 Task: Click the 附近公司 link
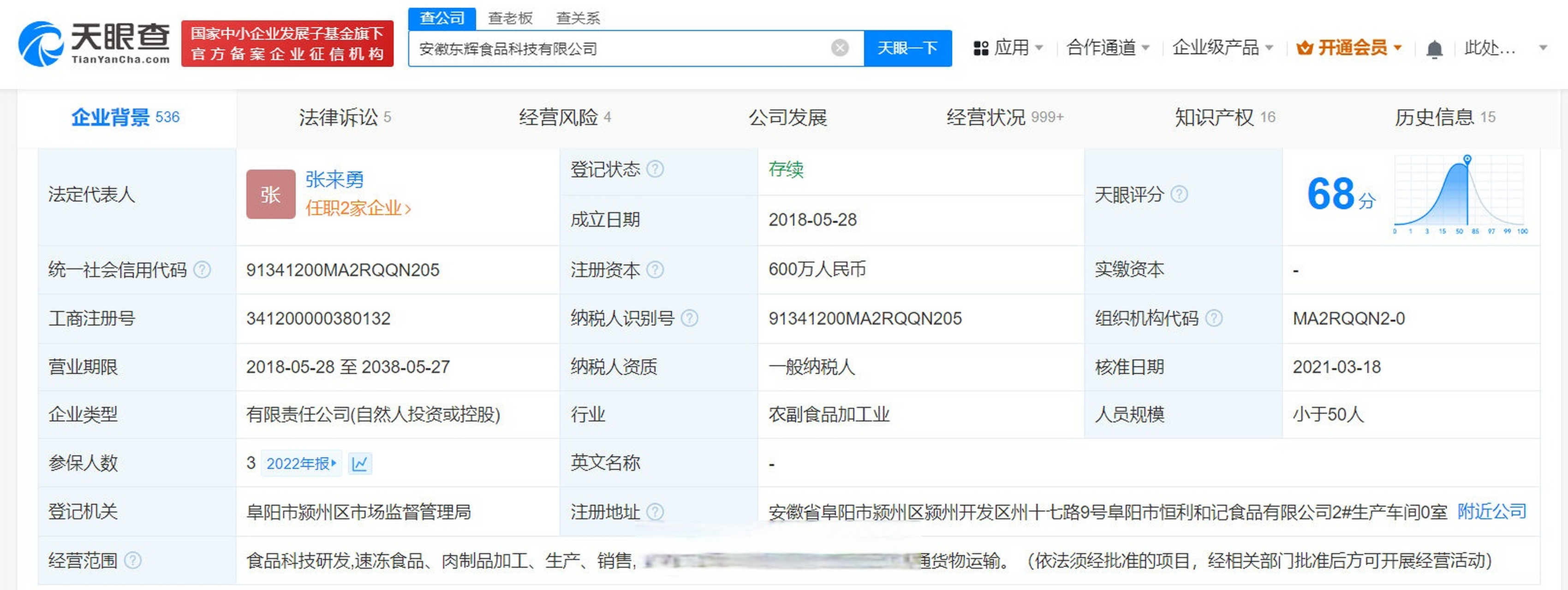click(x=1491, y=512)
